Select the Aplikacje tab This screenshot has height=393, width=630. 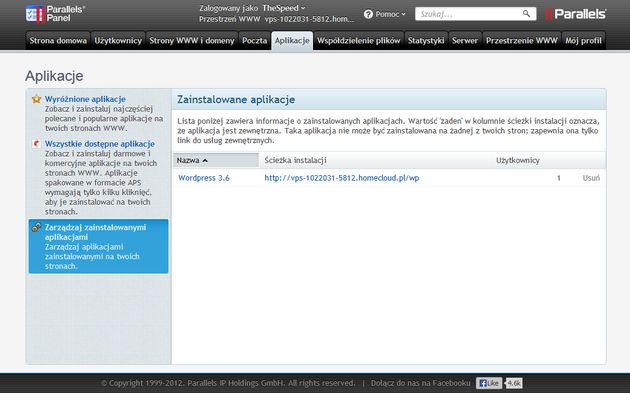[292, 41]
